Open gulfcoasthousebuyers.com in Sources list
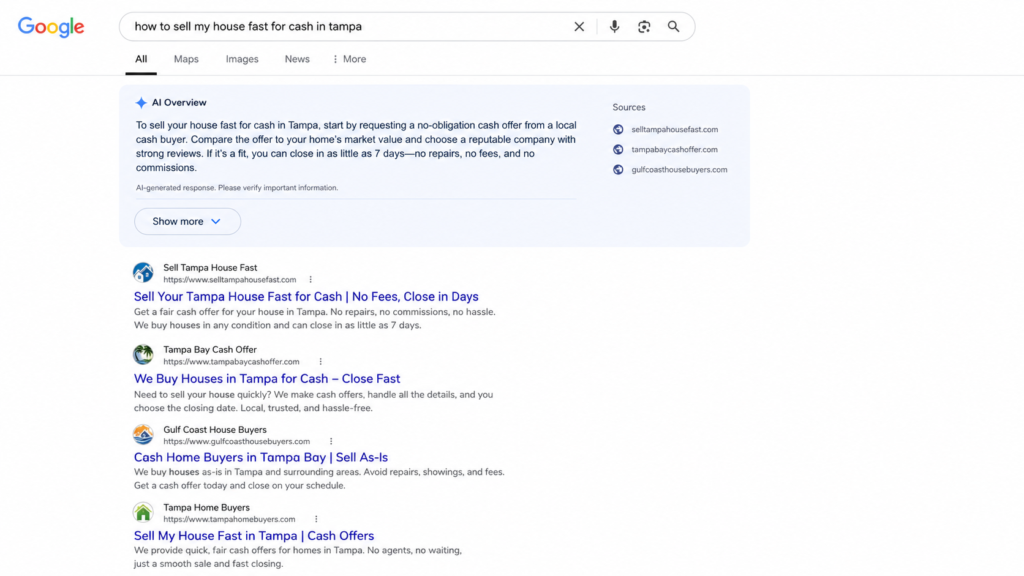The height and width of the screenshot is (576, 1024). (x=679, y=170)
